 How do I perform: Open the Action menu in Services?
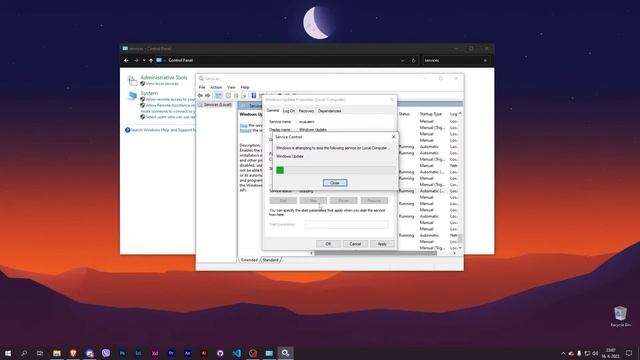point(216,87)
